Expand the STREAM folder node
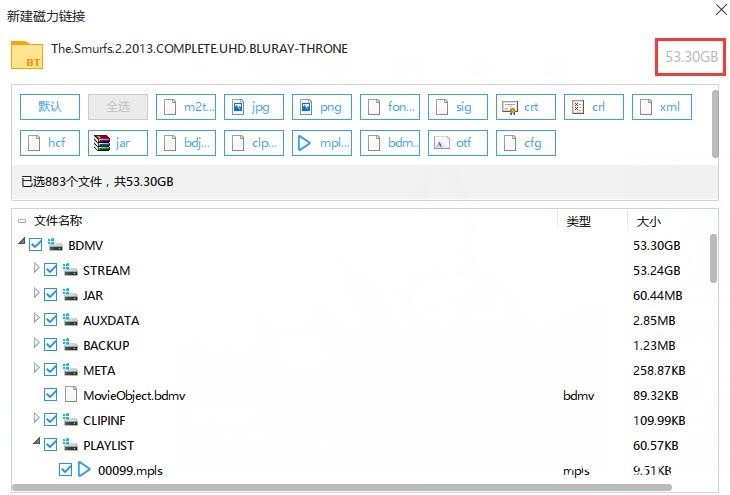 coord(36,268)
